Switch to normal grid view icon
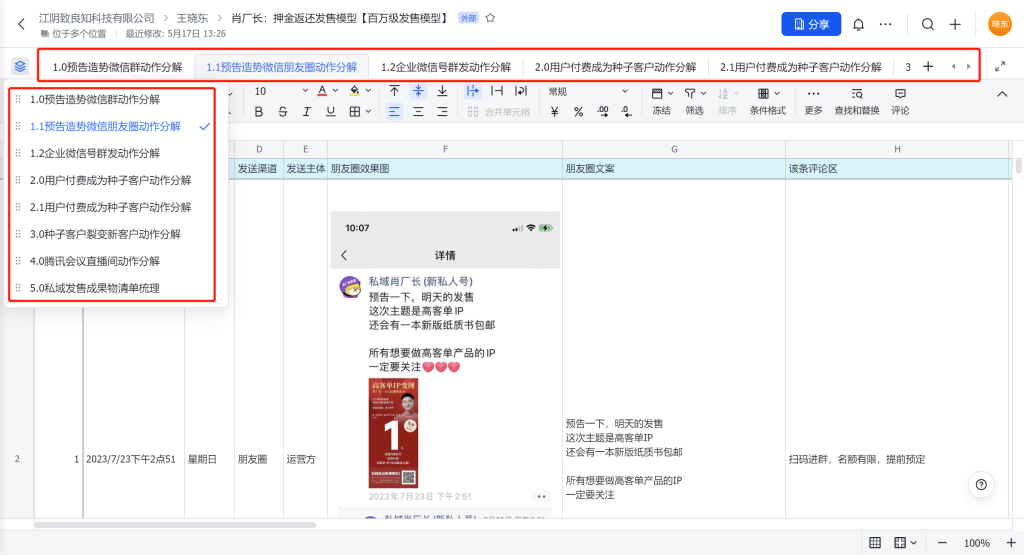This screenshot has width=1024, height=555. [875, 543]
